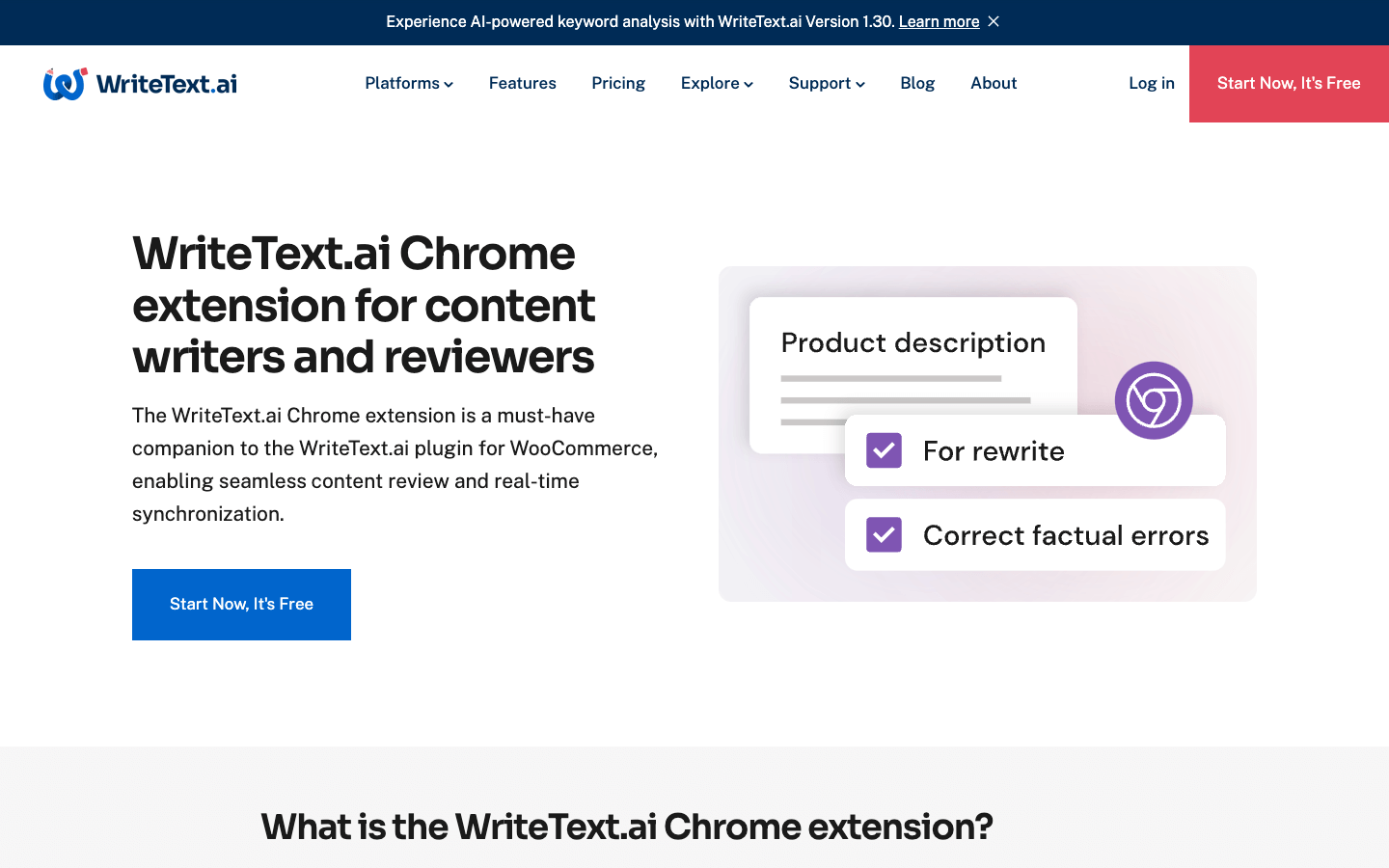Navigate to the About page
1389x868 pixels.
tap(994, 83)
